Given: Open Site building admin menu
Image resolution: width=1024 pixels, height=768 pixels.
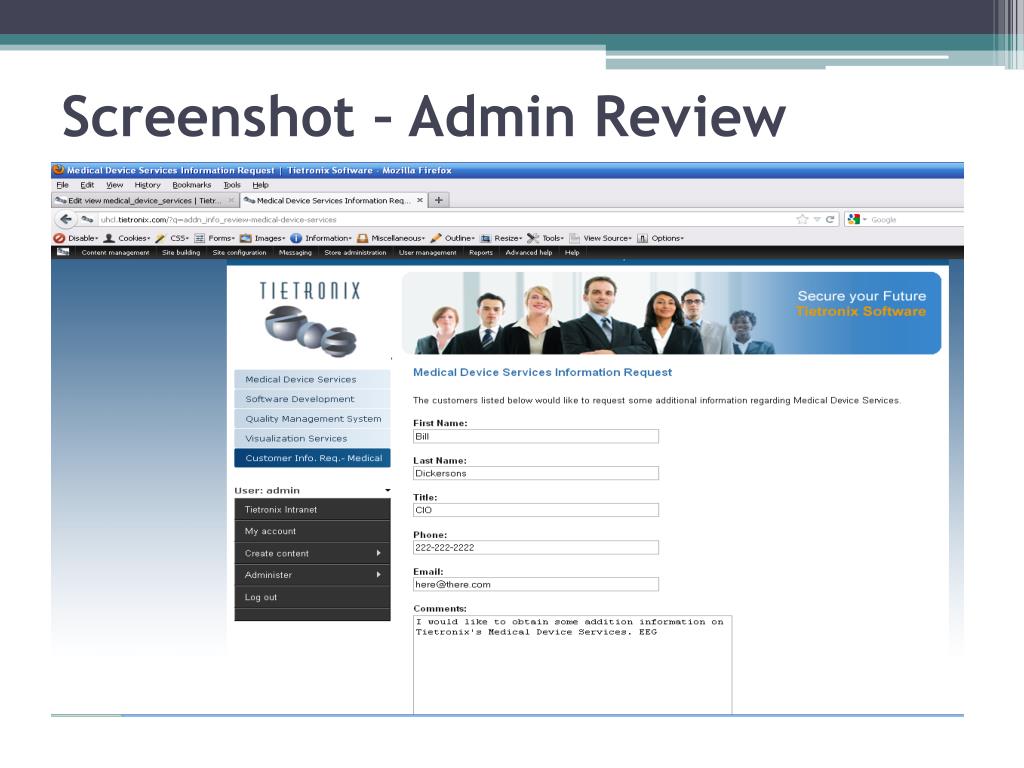Looking at the screenshot, I should [181, 252].
